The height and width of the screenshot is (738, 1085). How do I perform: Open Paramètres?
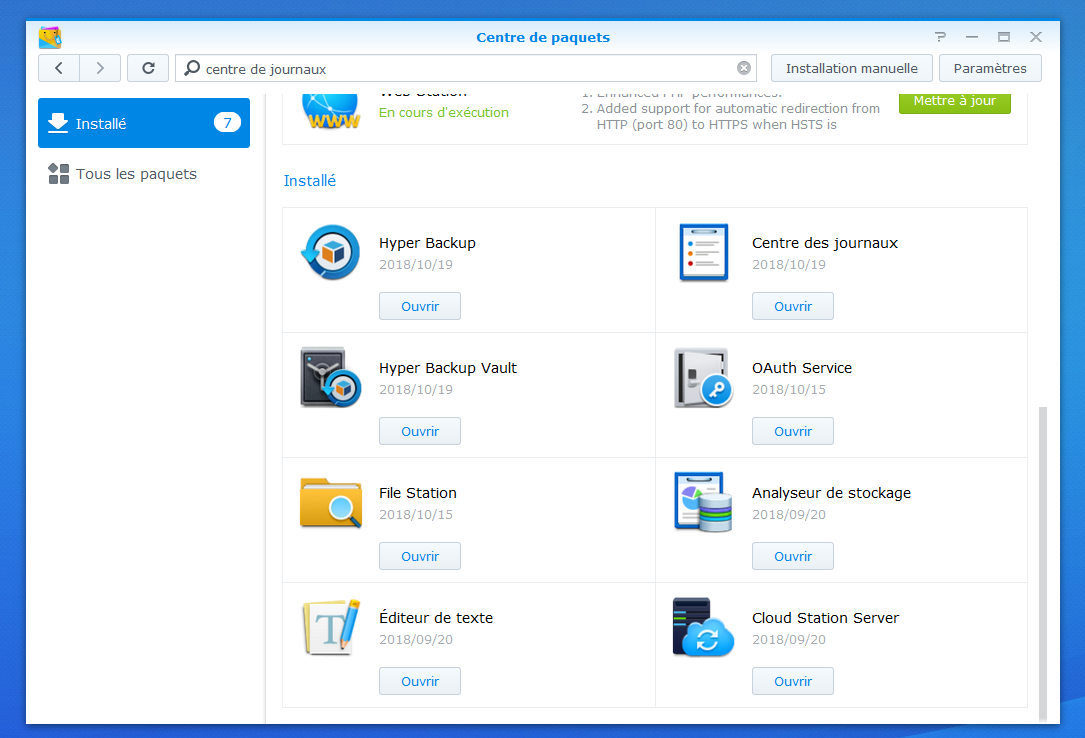pos(990,68)
